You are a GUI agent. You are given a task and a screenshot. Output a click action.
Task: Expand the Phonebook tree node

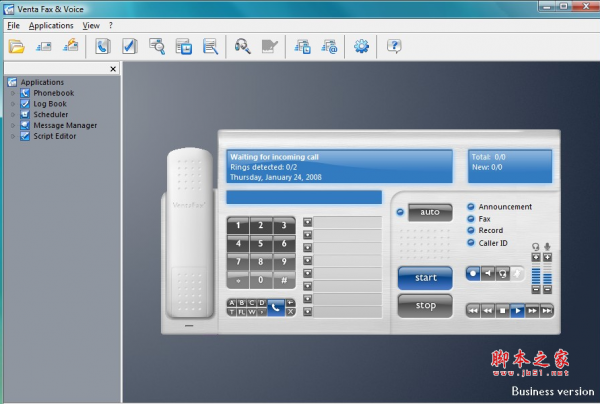click(13, 93)
